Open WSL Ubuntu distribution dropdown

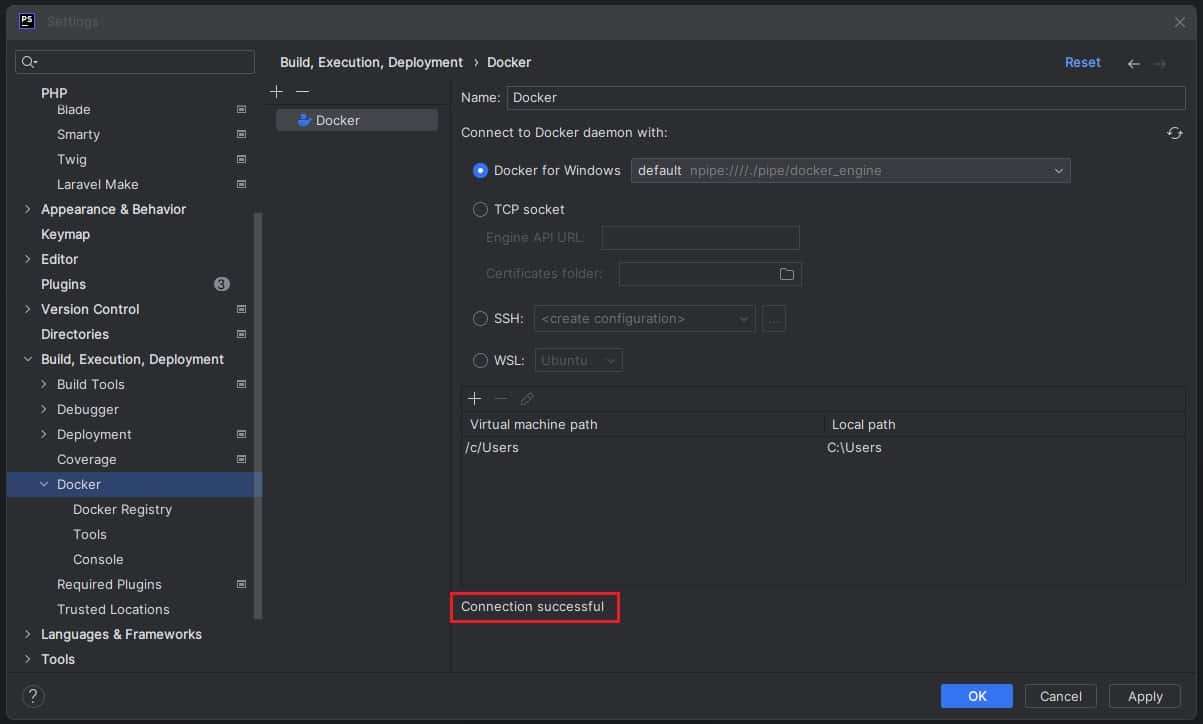(x=580, y=360)
